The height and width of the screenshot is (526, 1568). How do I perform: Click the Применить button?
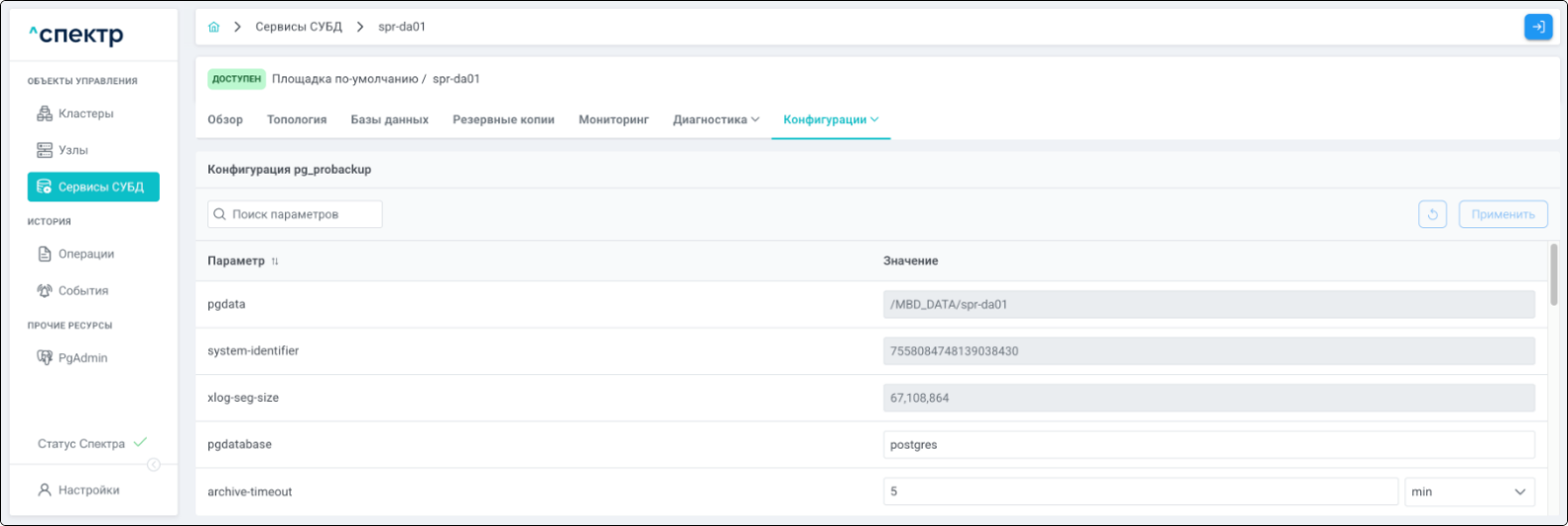click(x=1503, y=214)
